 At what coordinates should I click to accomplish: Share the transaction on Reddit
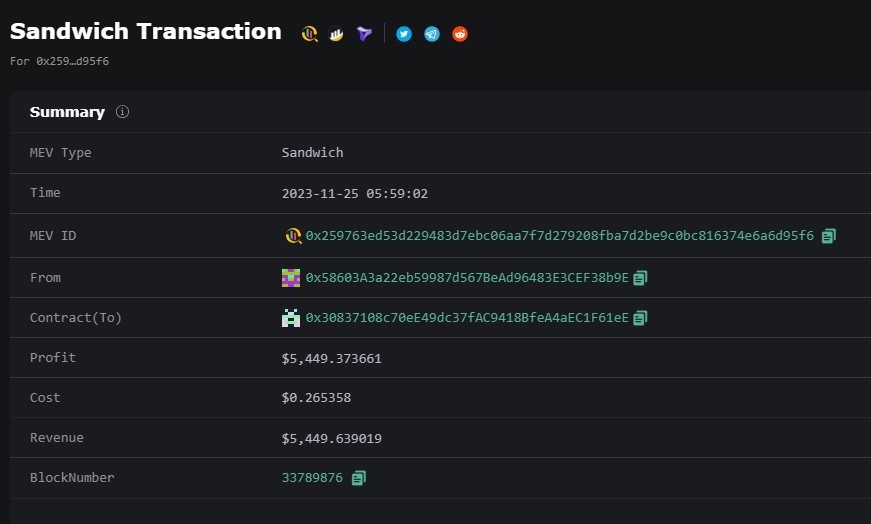click(x=460, y=34)
